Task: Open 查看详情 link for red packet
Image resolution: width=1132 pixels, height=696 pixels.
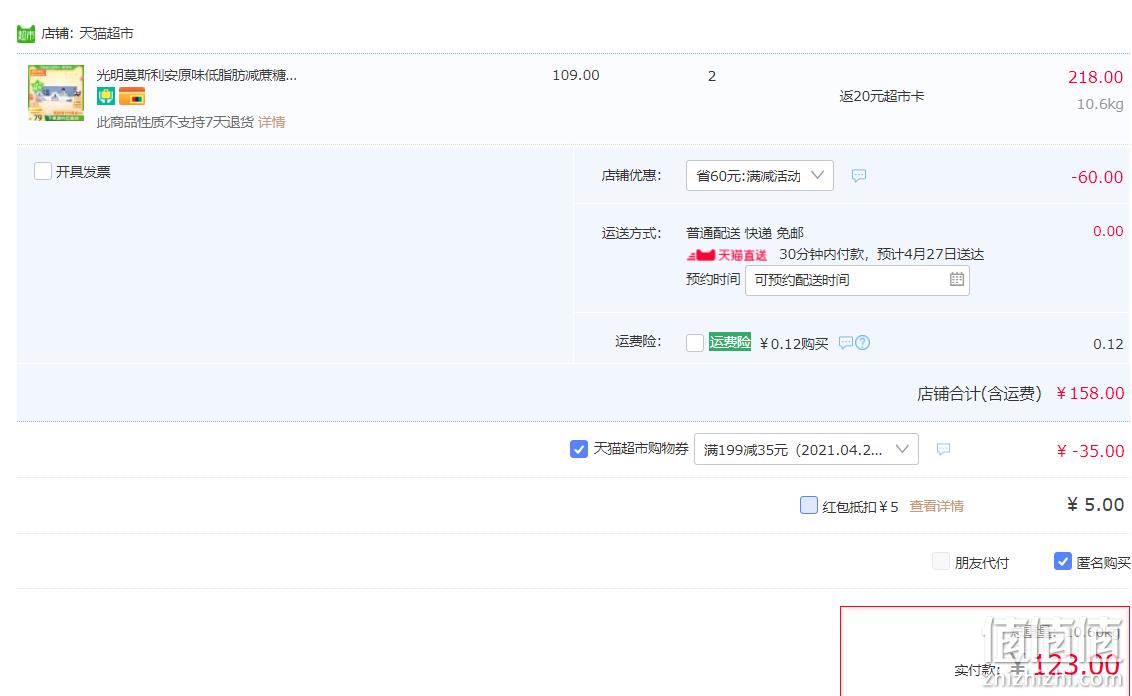Action: point(936,506)
